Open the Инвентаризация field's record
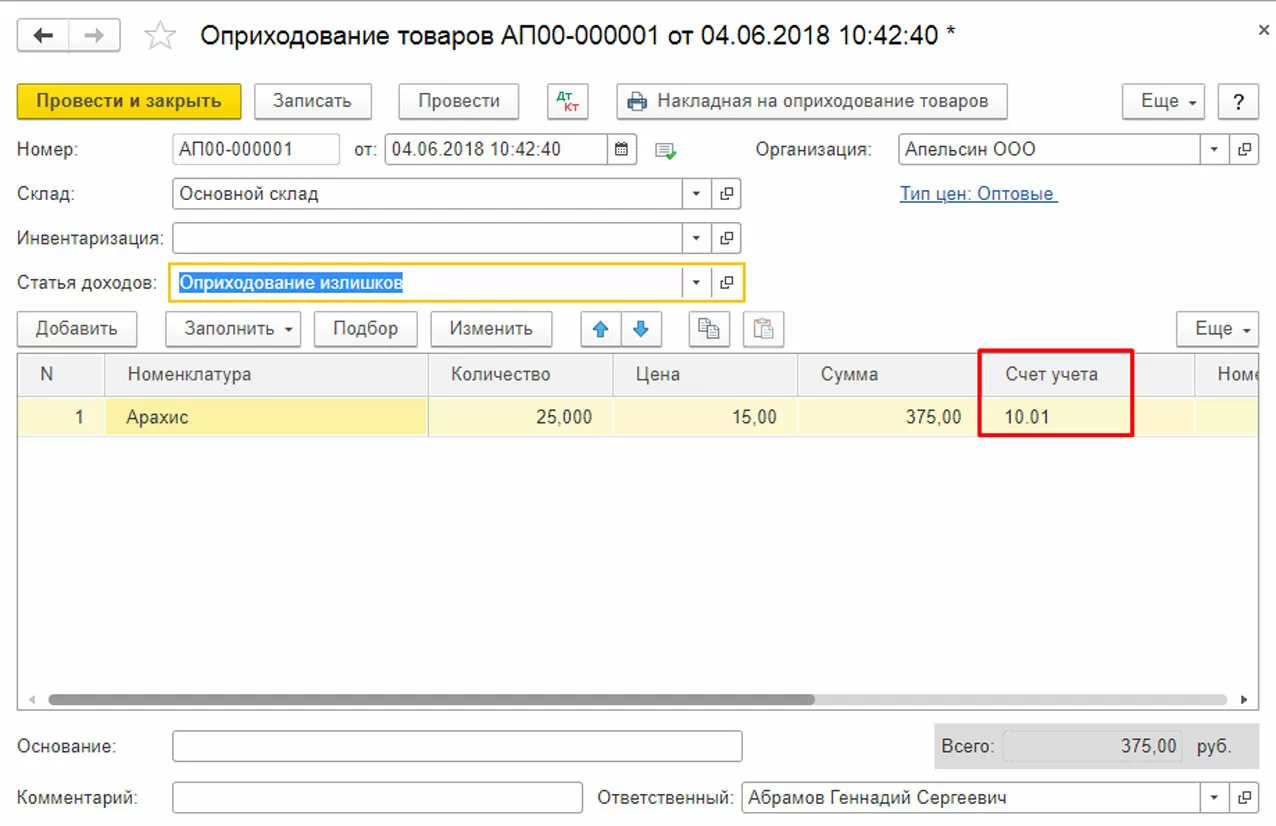 (x=727, y=238)
